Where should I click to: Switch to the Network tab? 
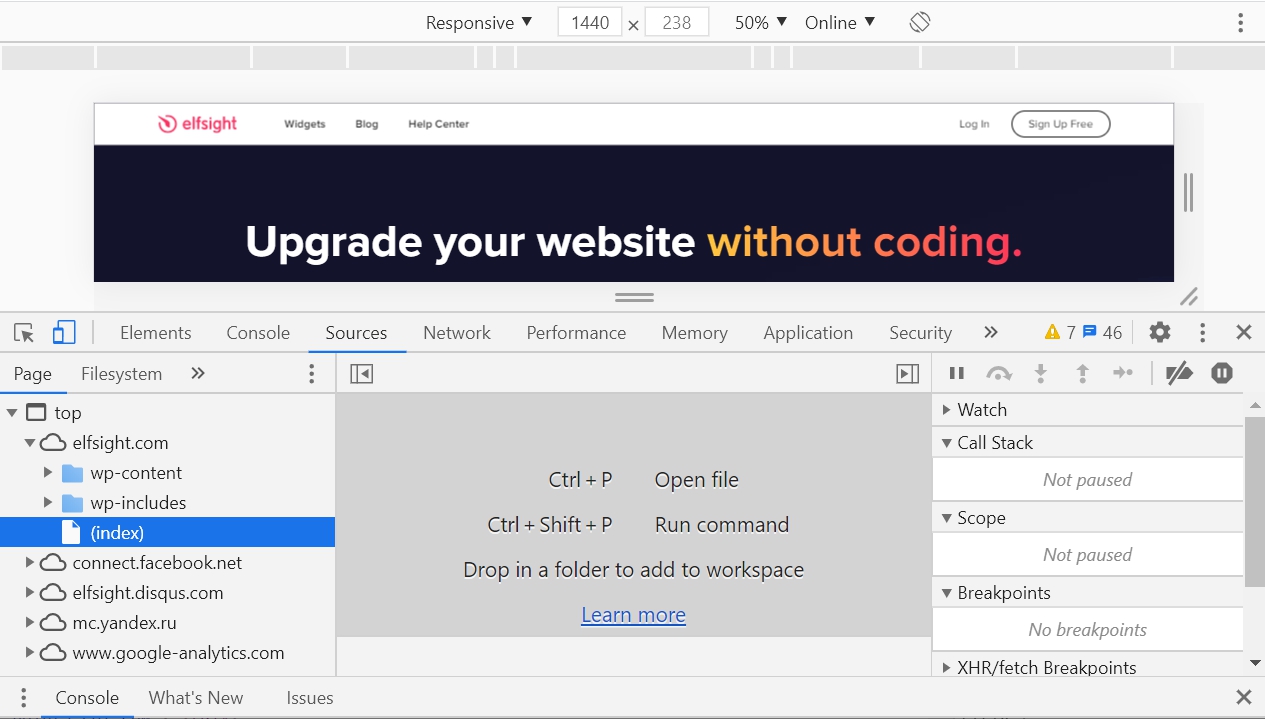pyautogui.click(x=456, y=331)
